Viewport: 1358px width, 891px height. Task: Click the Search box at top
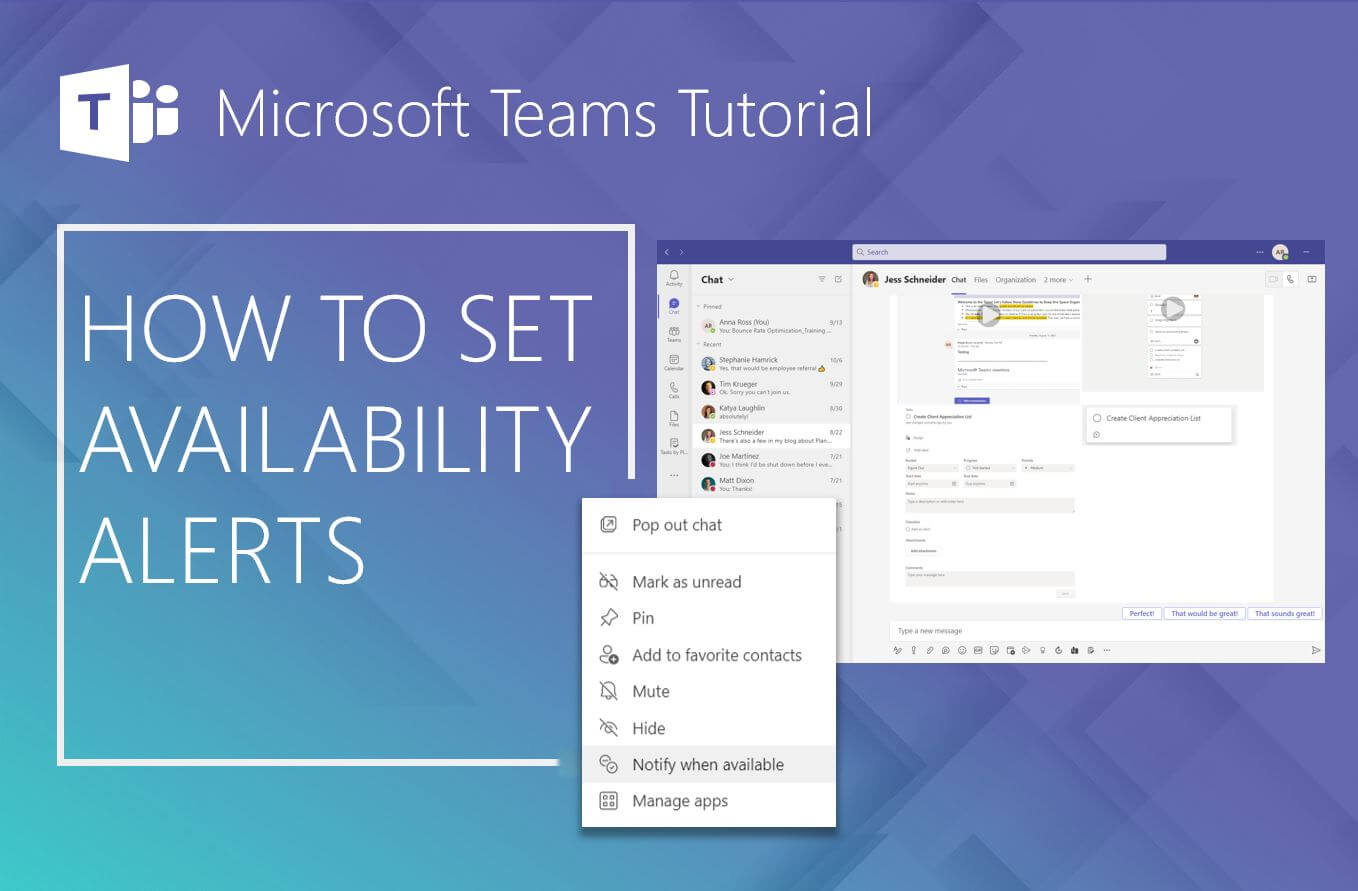pyautogui.click(x=1008, y=252)
